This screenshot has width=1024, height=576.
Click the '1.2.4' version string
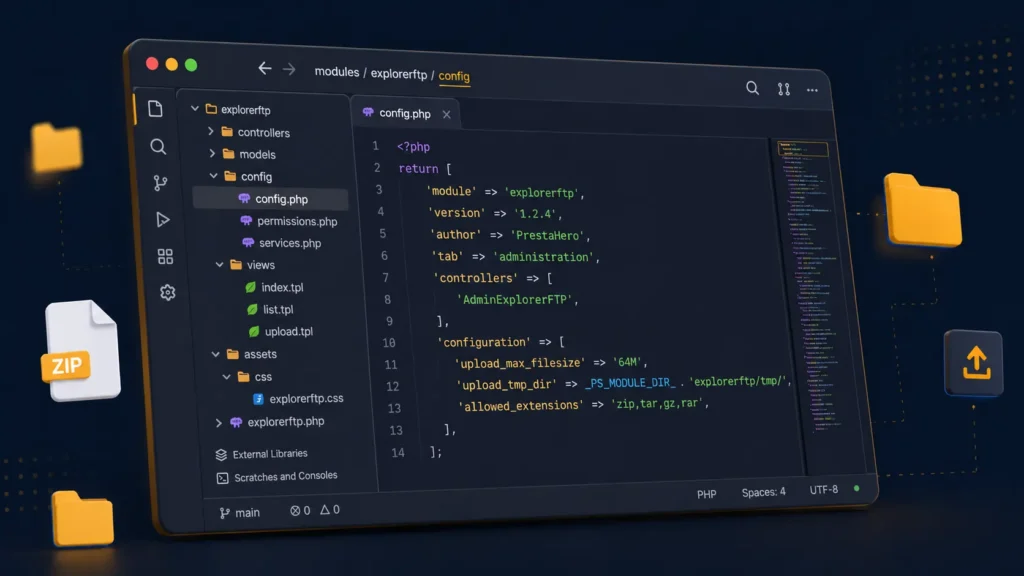535,214
